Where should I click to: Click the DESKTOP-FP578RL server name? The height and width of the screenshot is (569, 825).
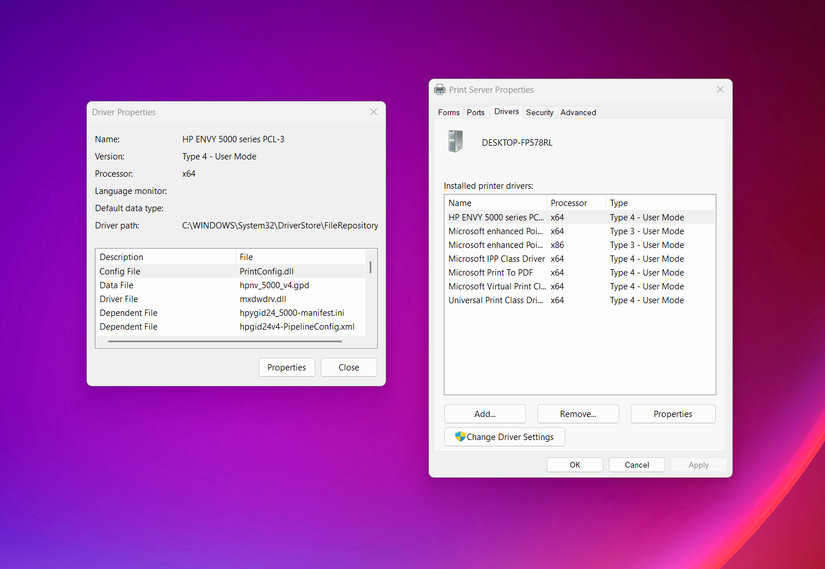coord(517,143)
